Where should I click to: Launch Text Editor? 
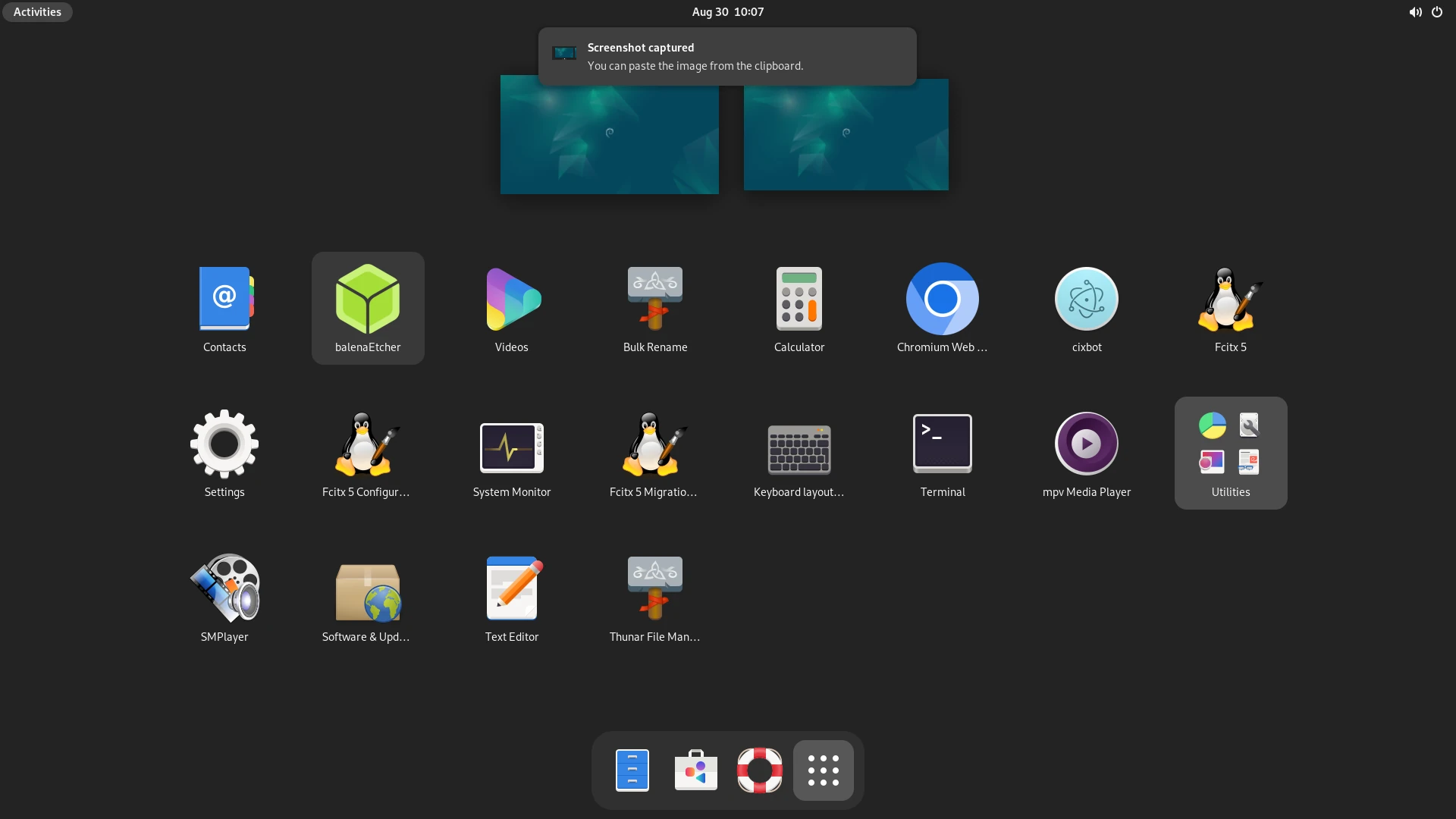coord(512,598)
